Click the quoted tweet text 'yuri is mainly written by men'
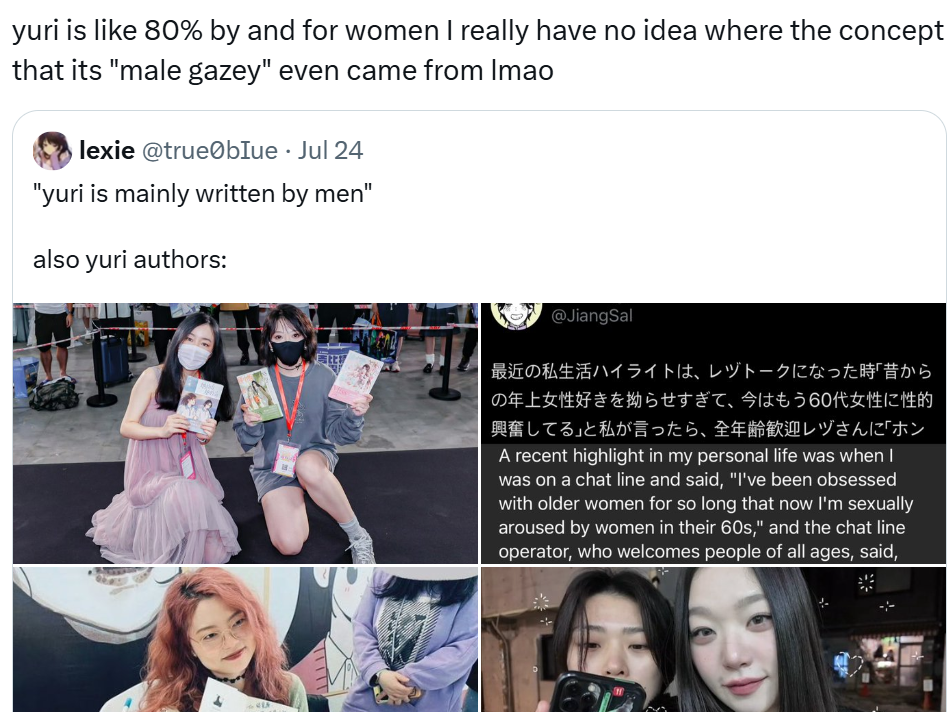The image size is (949, 712). point(202,194)
